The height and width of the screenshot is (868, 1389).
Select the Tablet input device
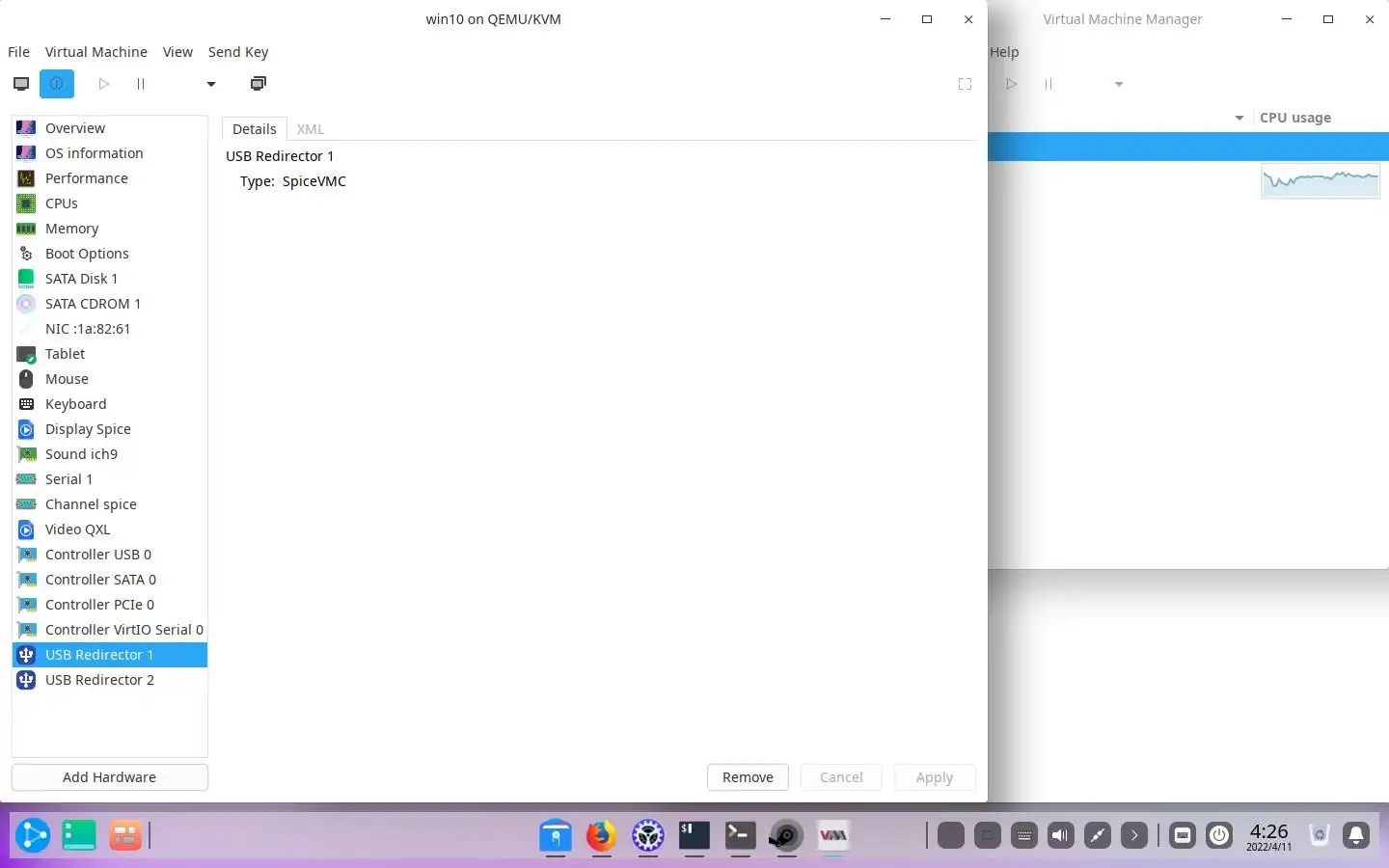[110, 354]
